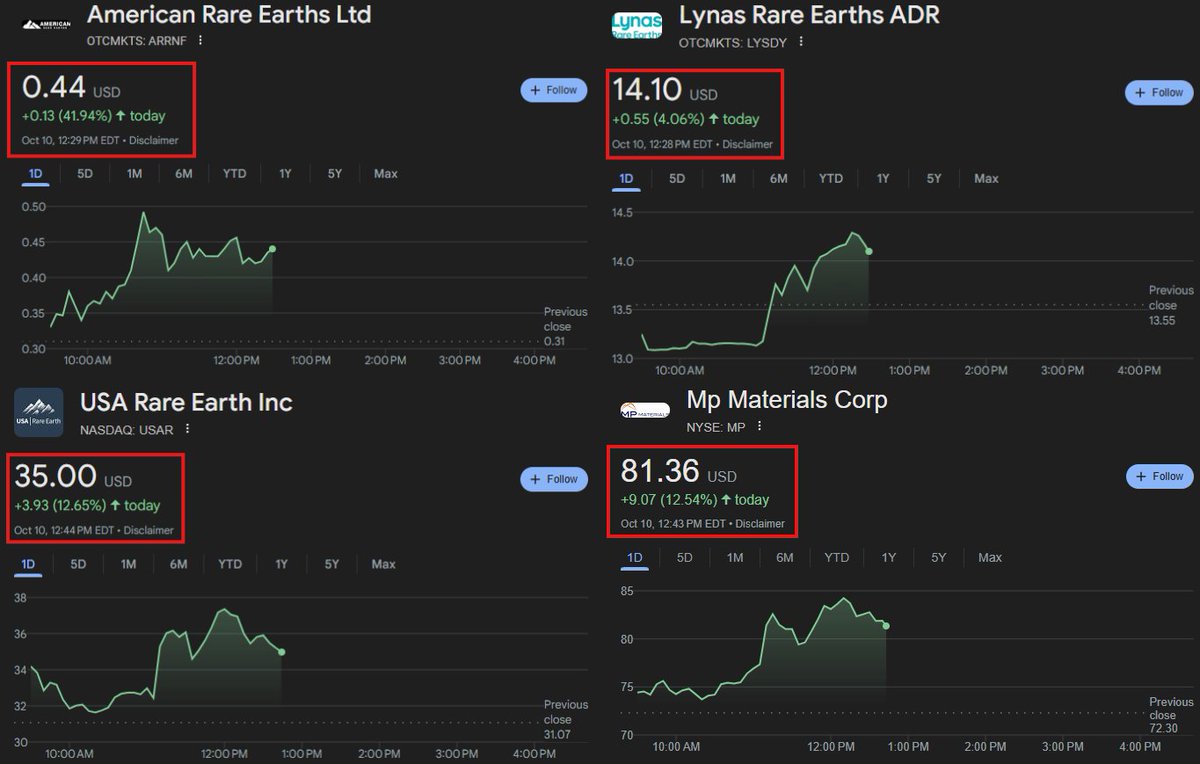Click the NASDAQ: USAR ticker text
This screenshot has width=1200, height=764.
[127, 431]
